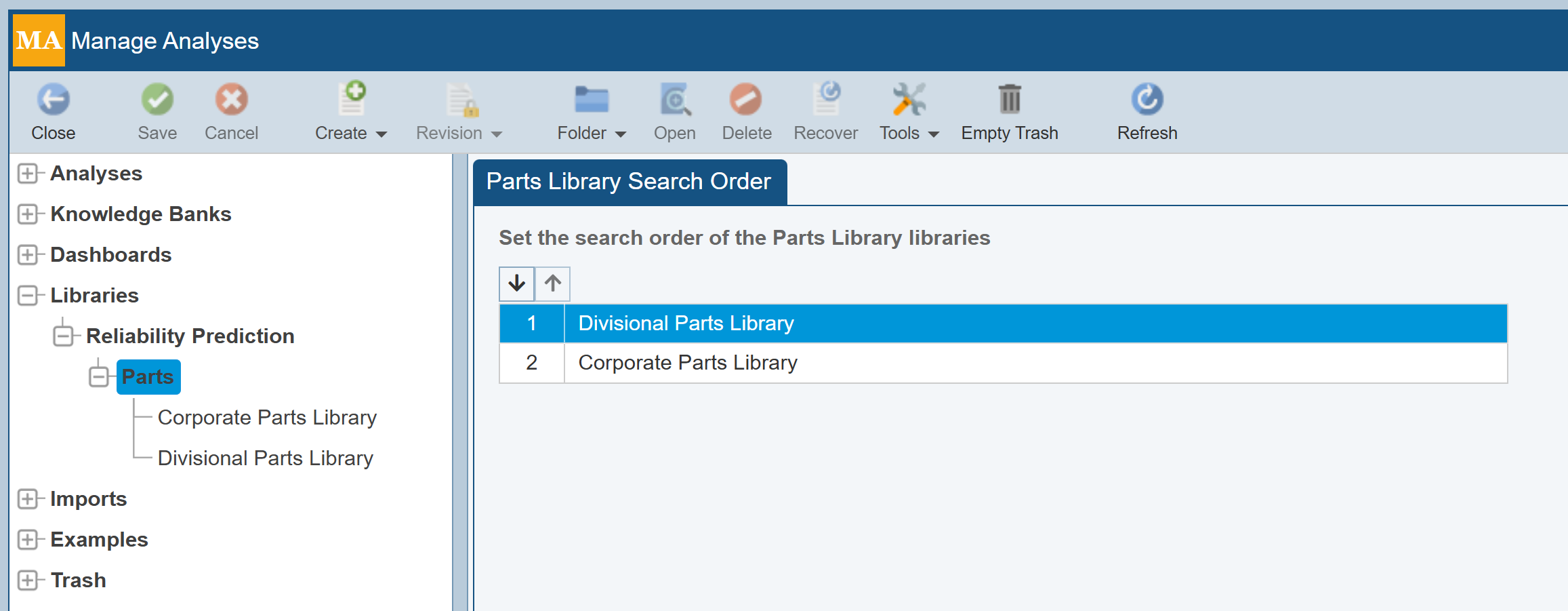Collapse the Libraries tree node
Image resolution: width=1568 pixels, height=611 pixels.
(x=28, y=296)
